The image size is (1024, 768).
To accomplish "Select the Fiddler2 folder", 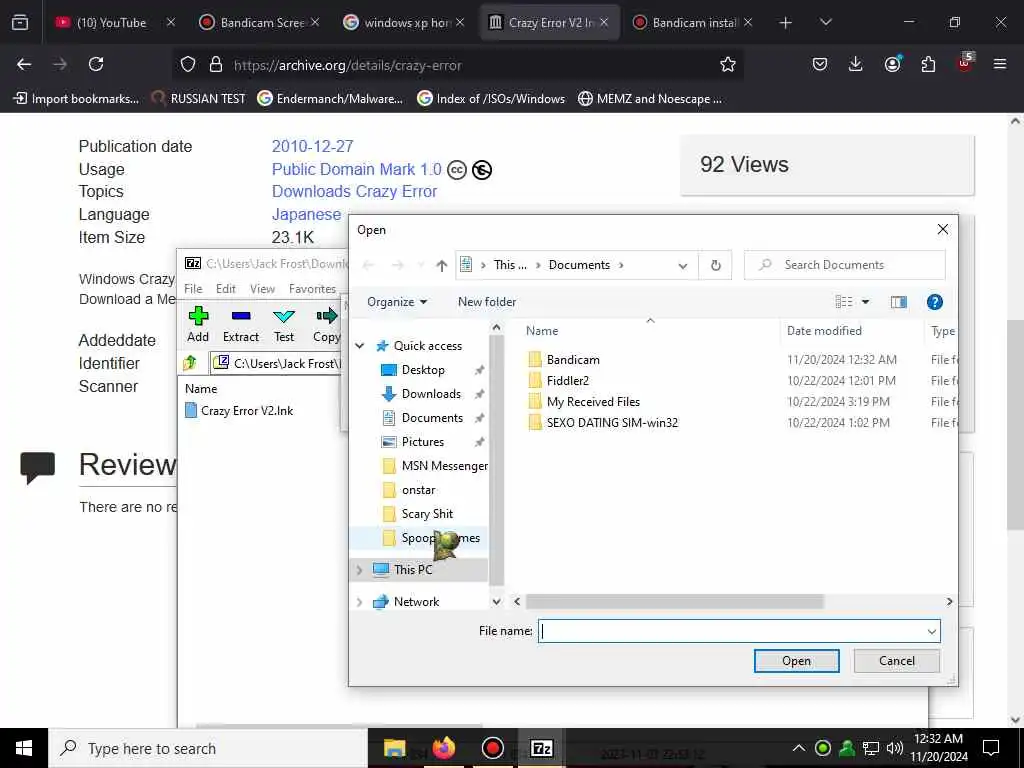I will [x=568, y=381].
